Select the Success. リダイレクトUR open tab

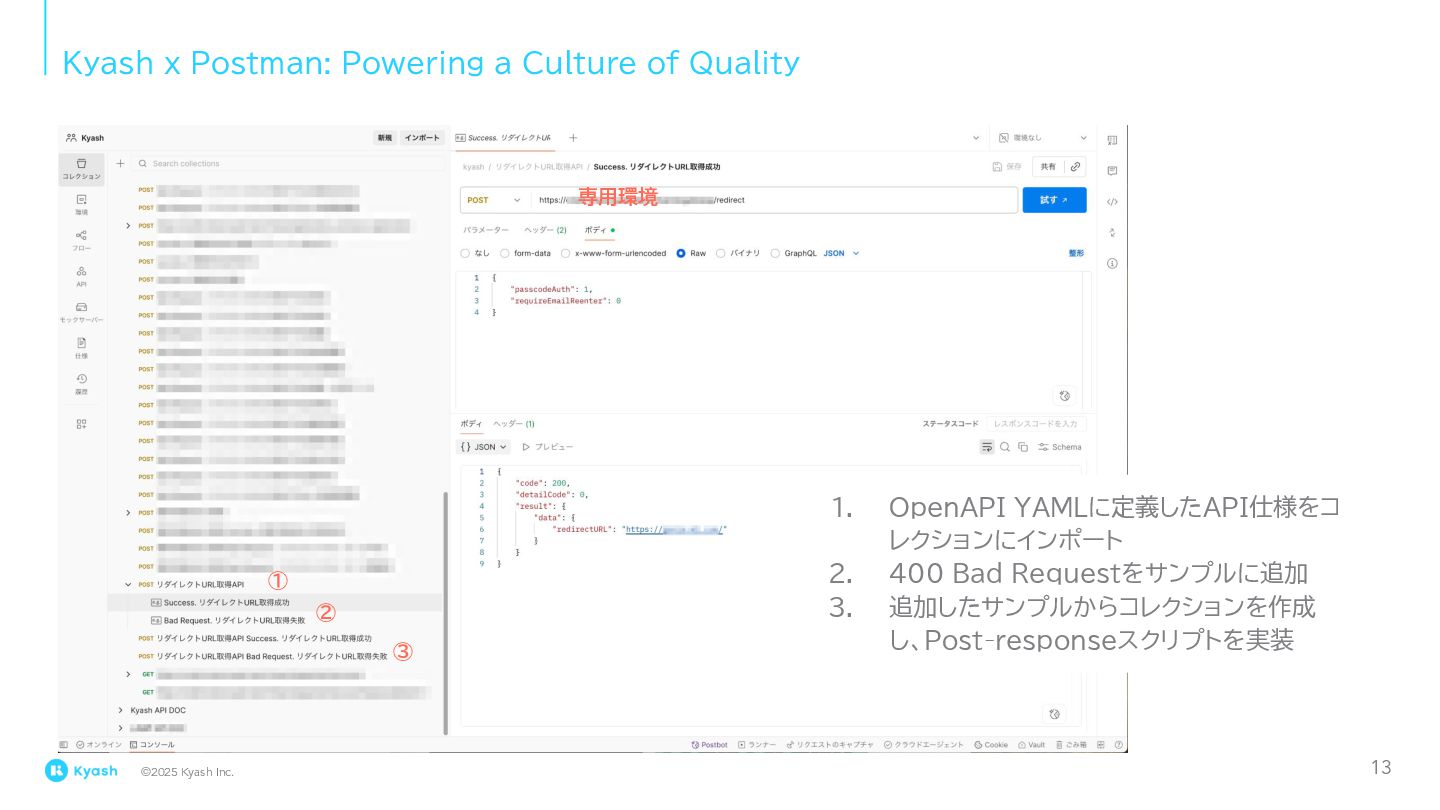(x=504, y=138)
